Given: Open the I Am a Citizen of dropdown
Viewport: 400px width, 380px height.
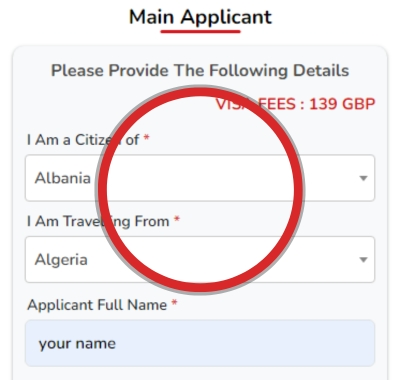Looking at the screenshot, I should 200,178.
